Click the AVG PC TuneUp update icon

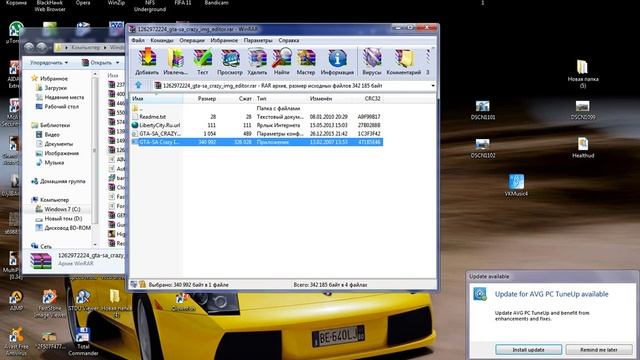480,294
